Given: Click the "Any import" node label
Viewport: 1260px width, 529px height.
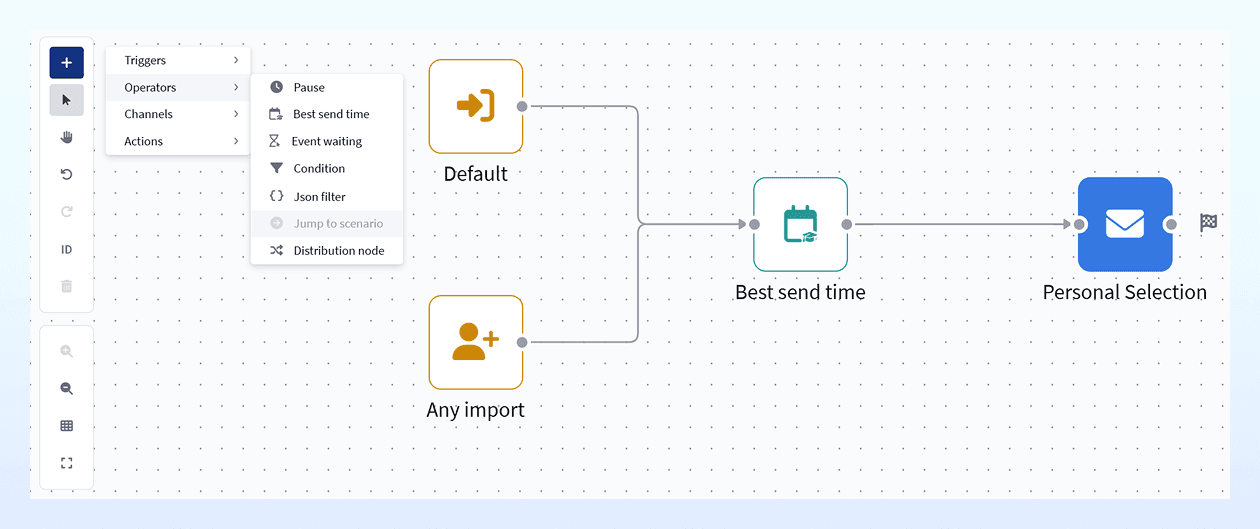Looking at the screenshot, I should (476, 410).
